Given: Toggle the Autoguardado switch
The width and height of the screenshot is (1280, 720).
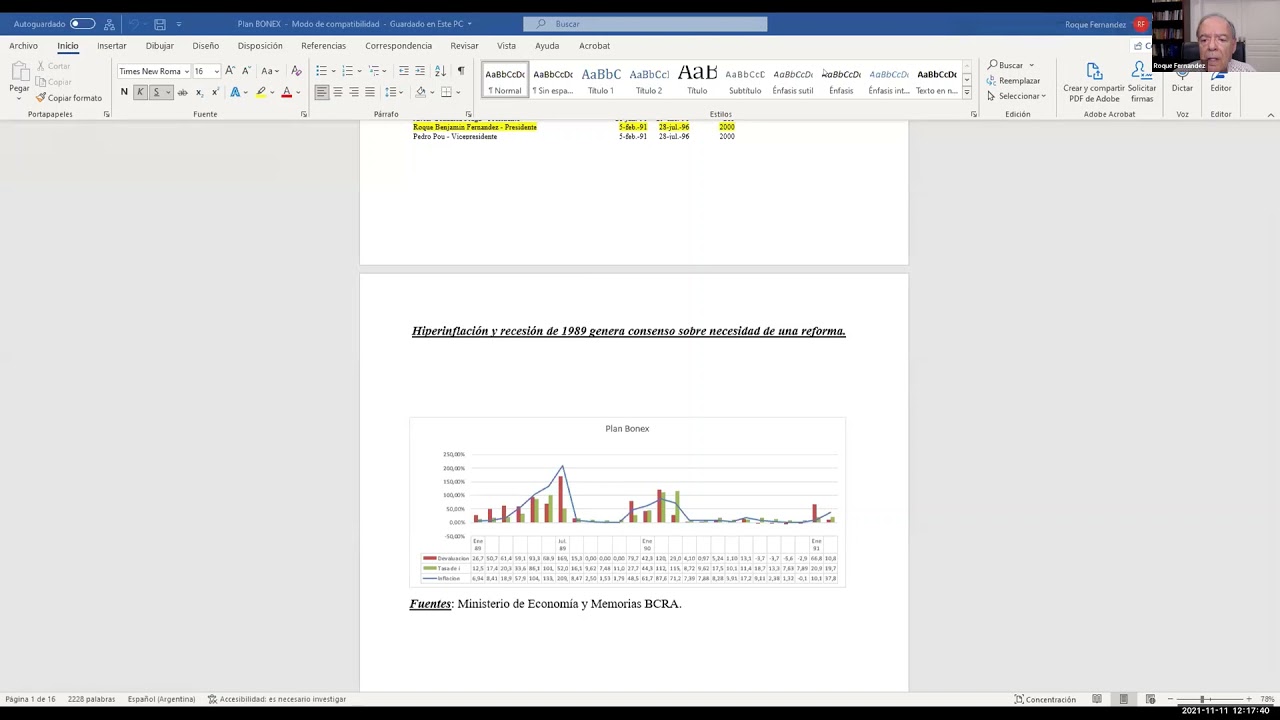Looking at the screenshot, I should (x=82, y=24).
